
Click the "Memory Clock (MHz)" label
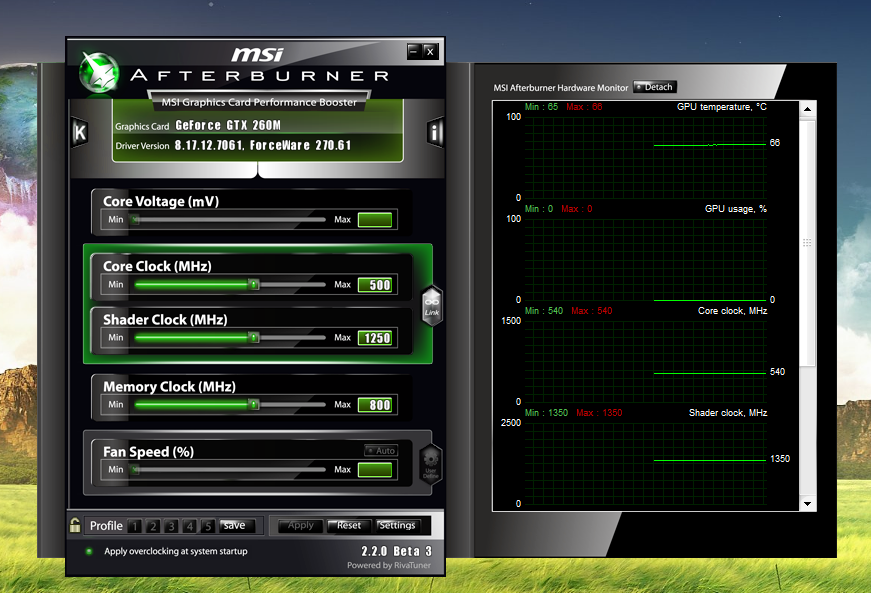point(169,386)
